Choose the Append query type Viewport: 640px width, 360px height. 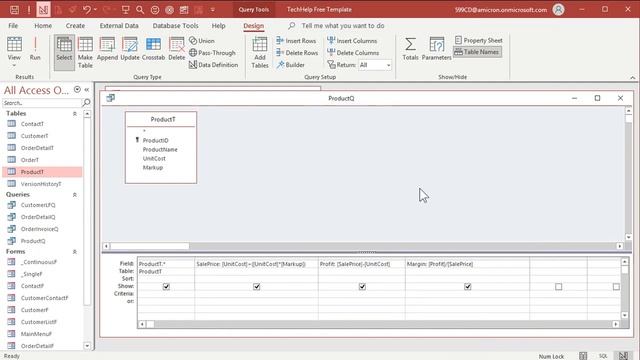[x=107, y=49]
